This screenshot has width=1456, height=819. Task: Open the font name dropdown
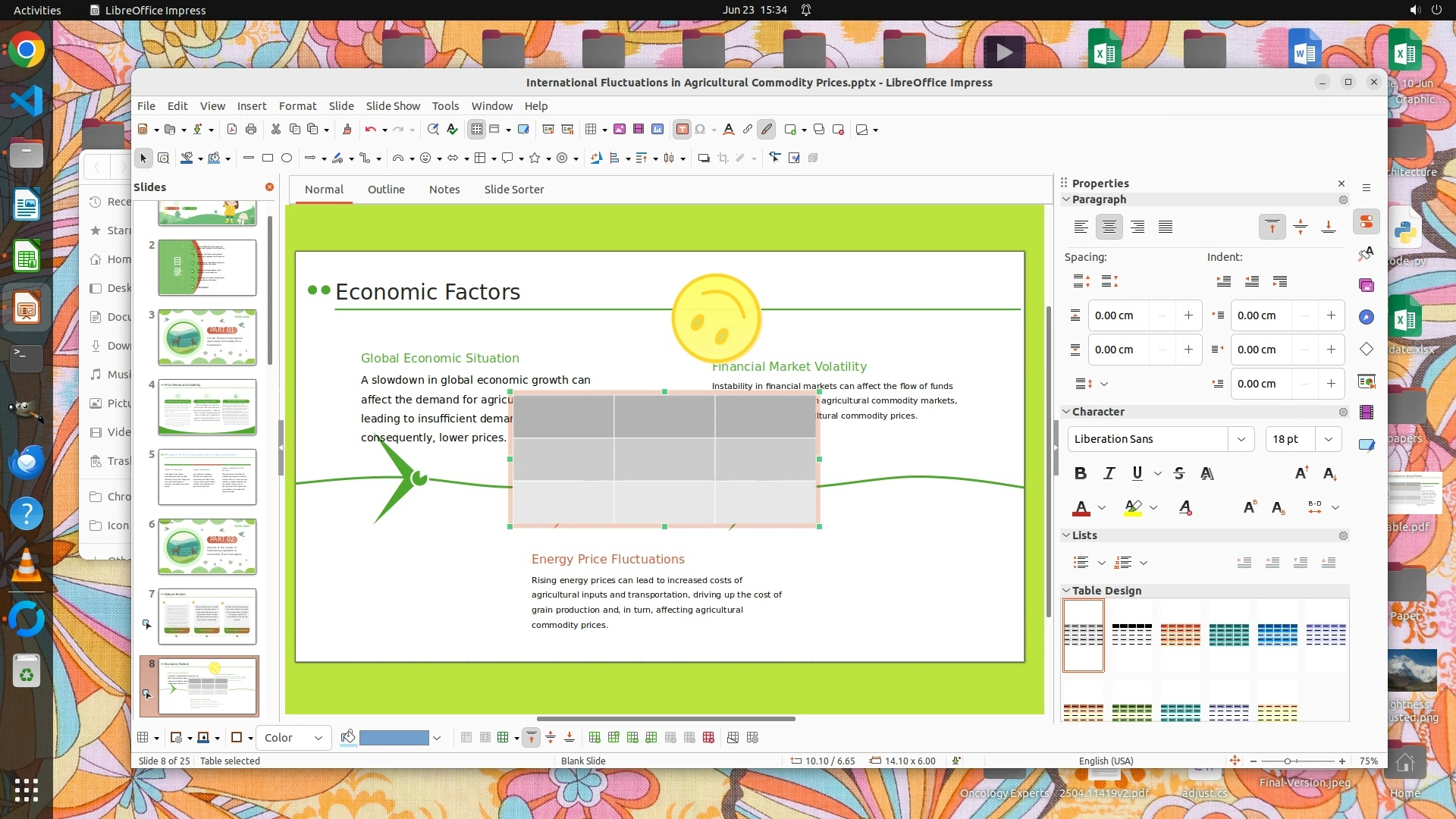coord(1241,439)
